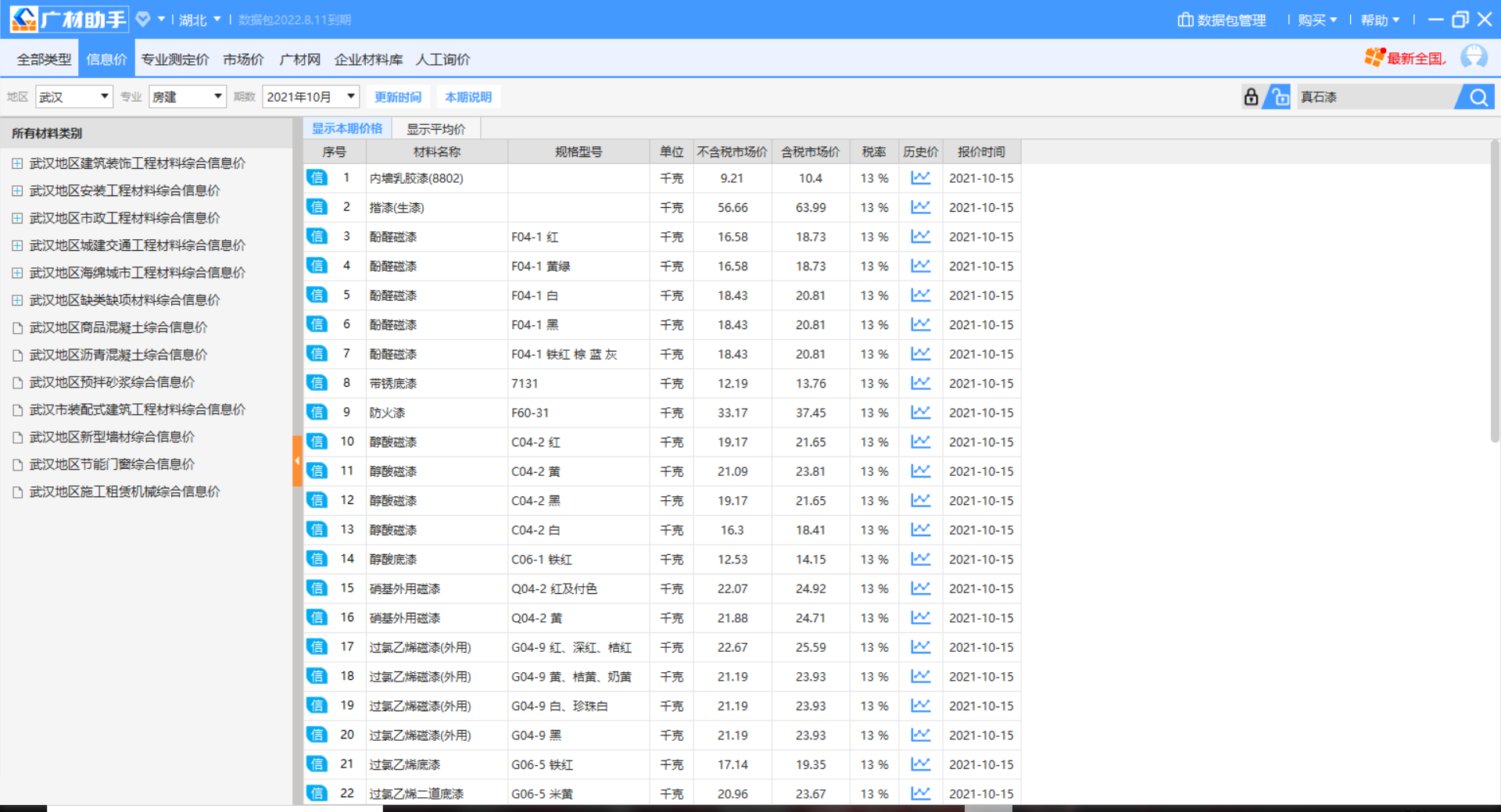The image size is (1501, 812).
Task: Open the 专业 房建 dropdown
Action: click(188, 97)
